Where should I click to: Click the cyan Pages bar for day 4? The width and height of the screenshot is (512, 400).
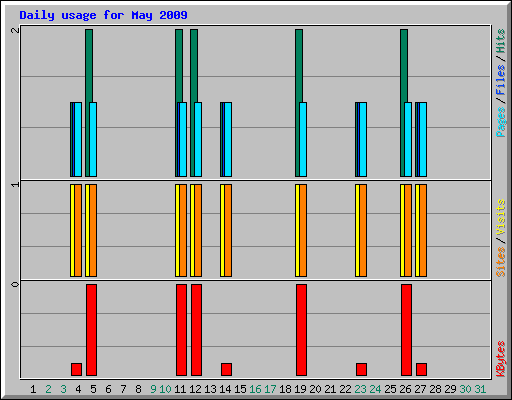(78, 139)
